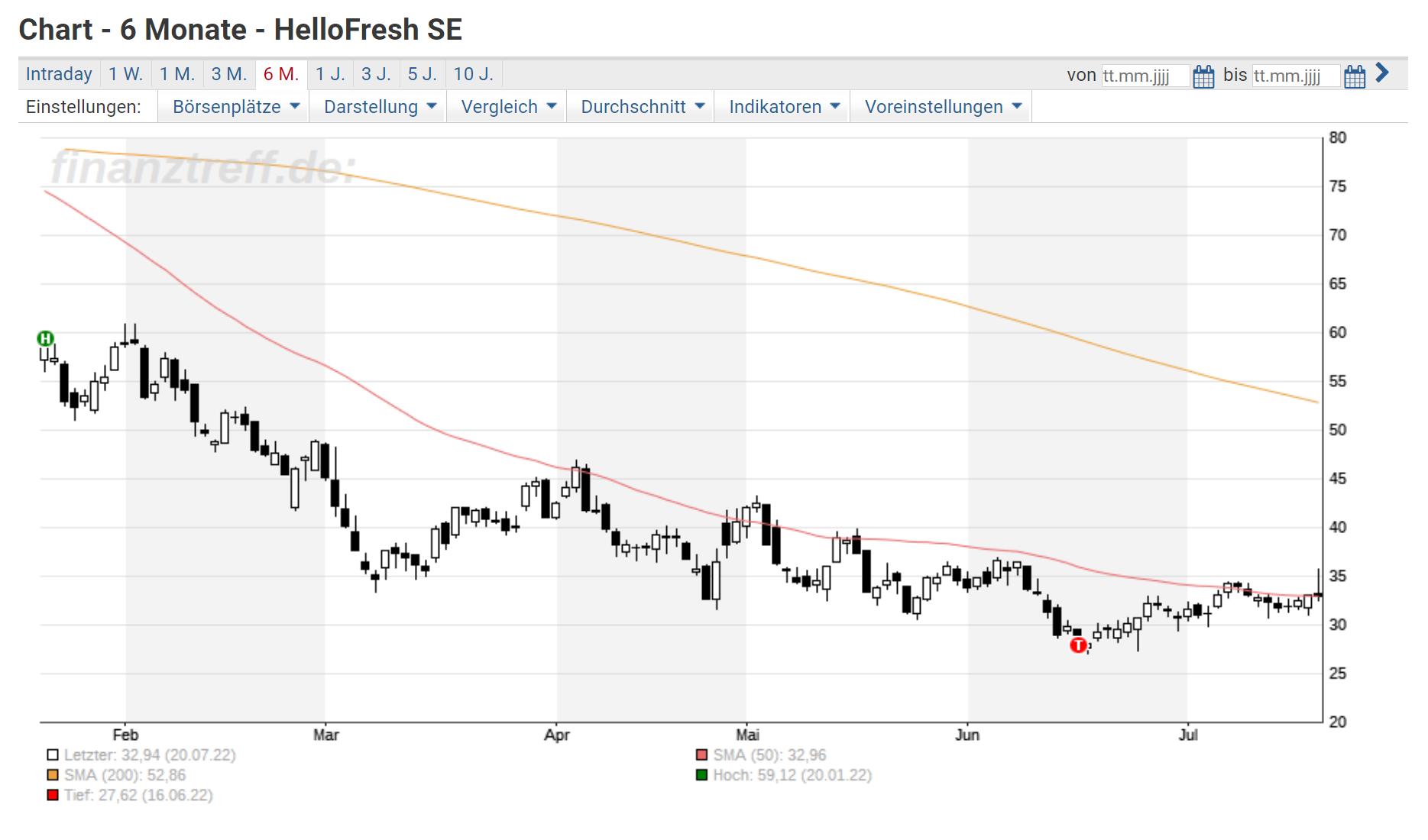Click legend text 'SMA (200): 52,86'
Viewport: 1428px width, 840px height.
point(125,775)
